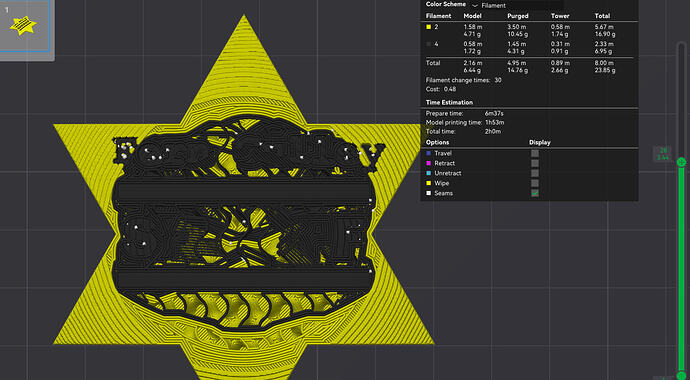
Task: Click the cyan Unretract color swatch
Action: click(429, 173)
